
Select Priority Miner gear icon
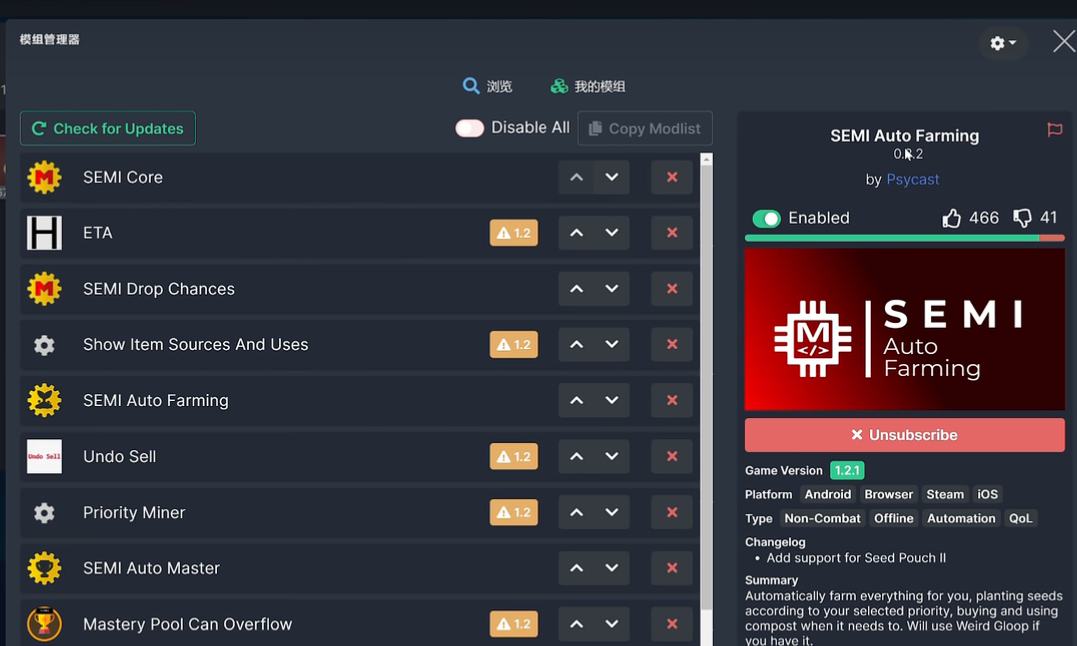click(x=44, y=513)
